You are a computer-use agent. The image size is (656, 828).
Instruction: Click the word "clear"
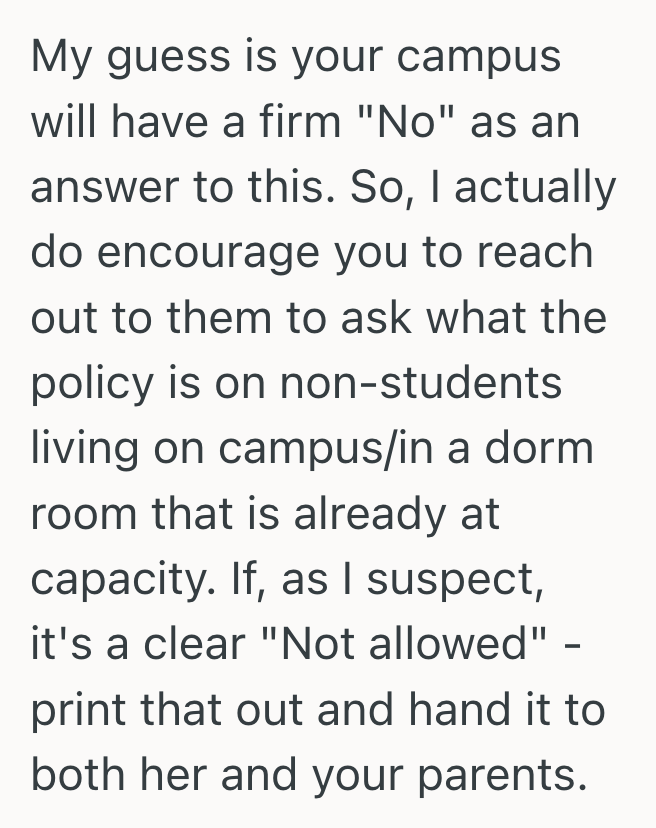click(x=192, y=643)
